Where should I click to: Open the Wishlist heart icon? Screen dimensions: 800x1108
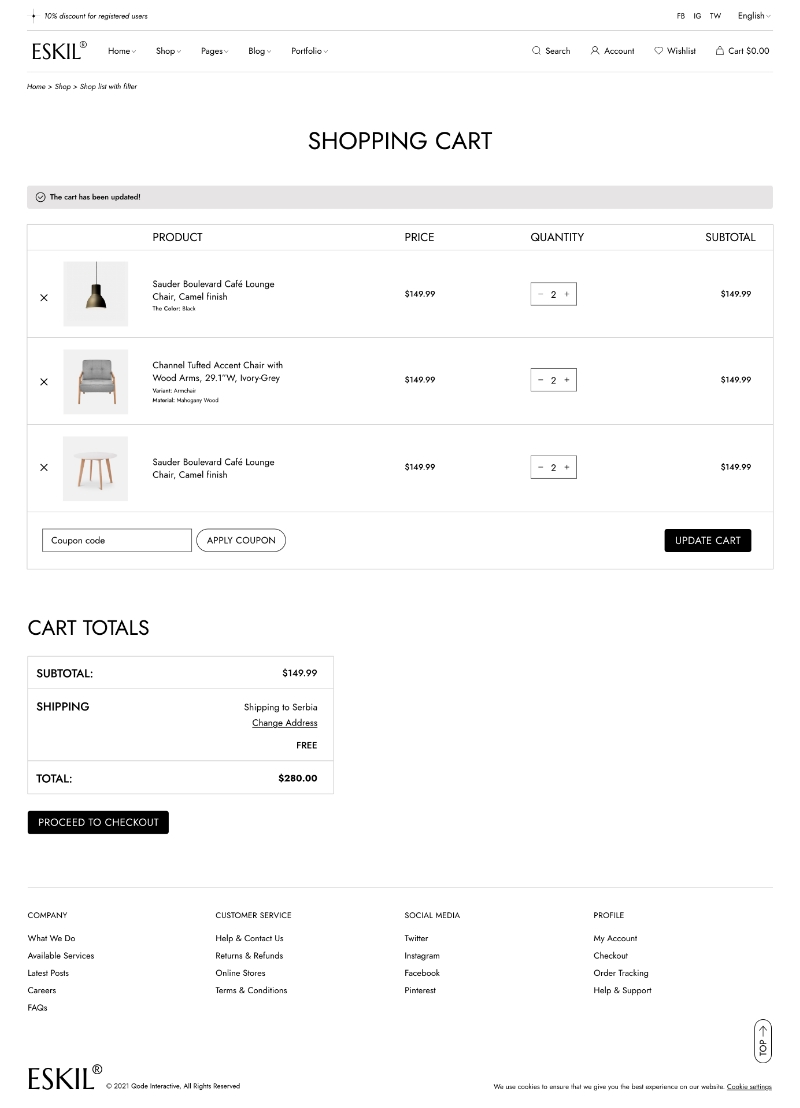click(x=659, y=51)
